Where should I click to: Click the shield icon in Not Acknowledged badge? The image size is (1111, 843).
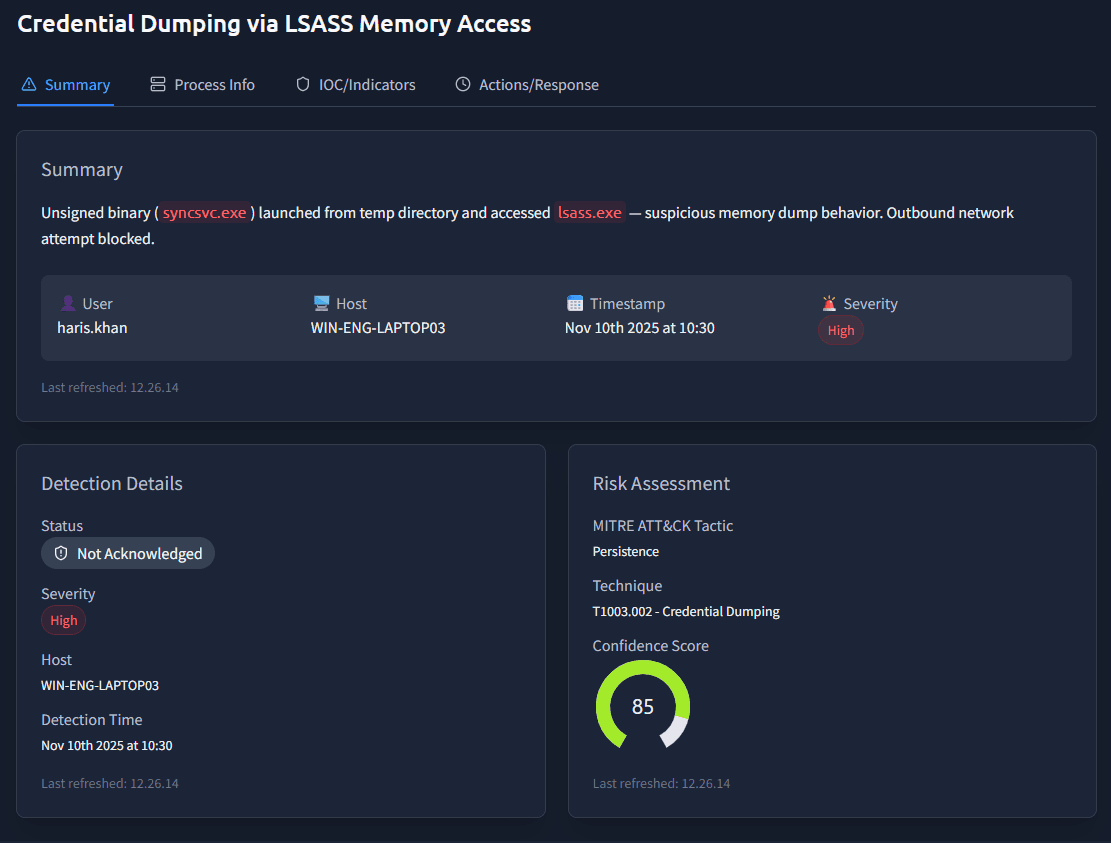[x=61, y=554]
